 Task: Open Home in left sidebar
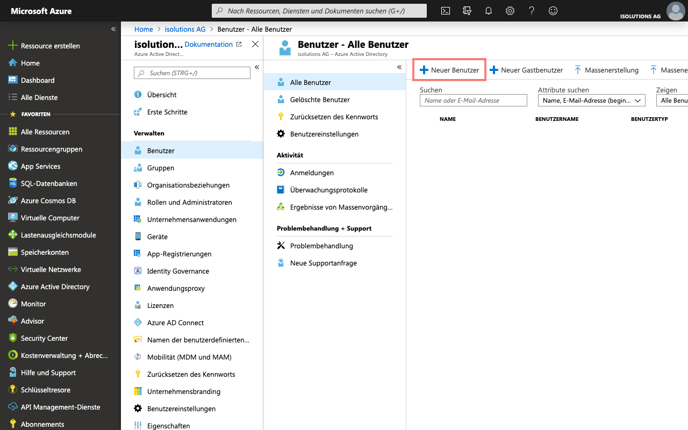coord(30,63)
